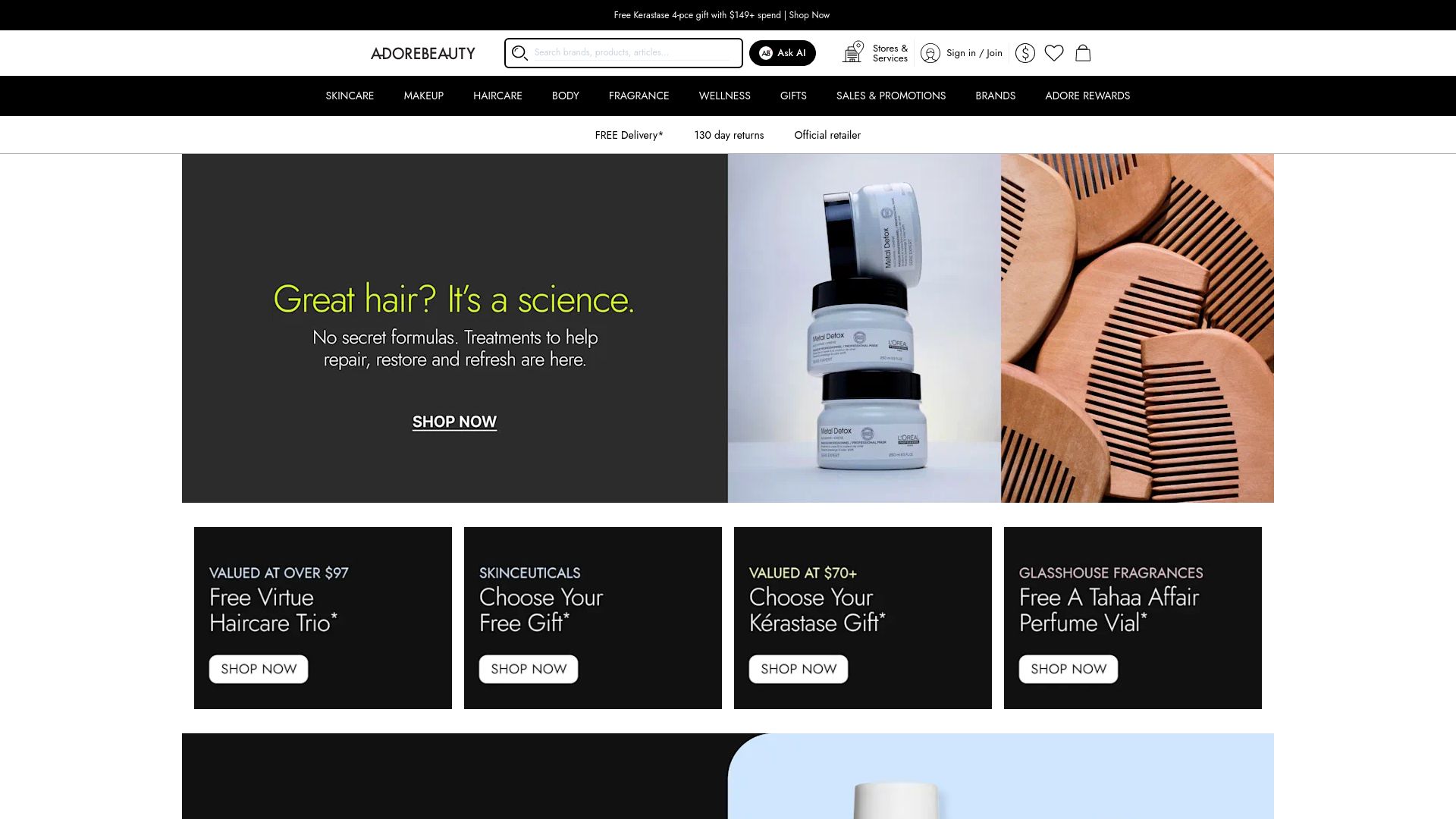The height and width of the screenshot is (819, 1456).
Task: Click Shop Now on Virtue Haircare Trio card
Action: 259,669
